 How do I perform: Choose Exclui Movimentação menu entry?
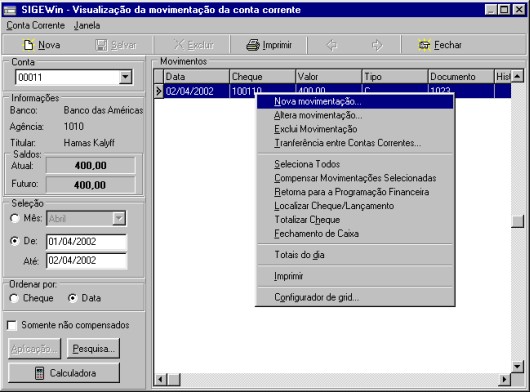click(355, 129)
